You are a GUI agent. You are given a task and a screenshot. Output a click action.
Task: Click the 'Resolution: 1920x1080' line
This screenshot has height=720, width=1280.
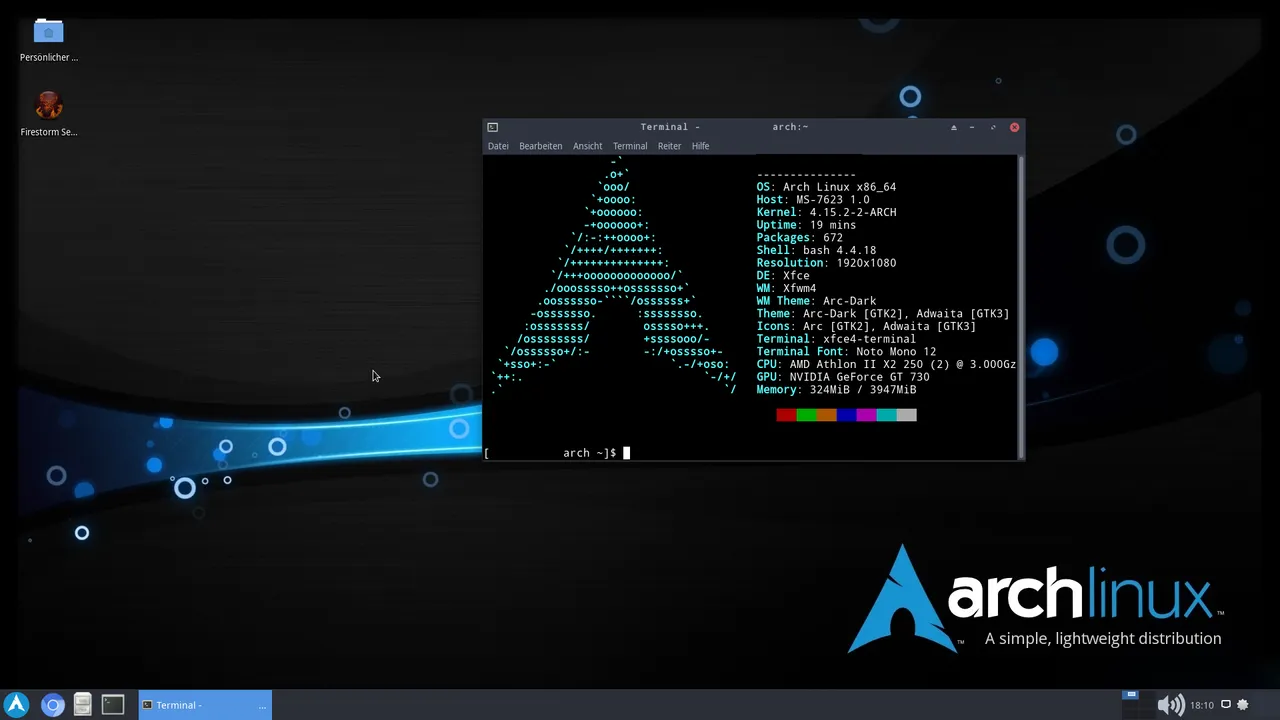[x=826, y=263]
